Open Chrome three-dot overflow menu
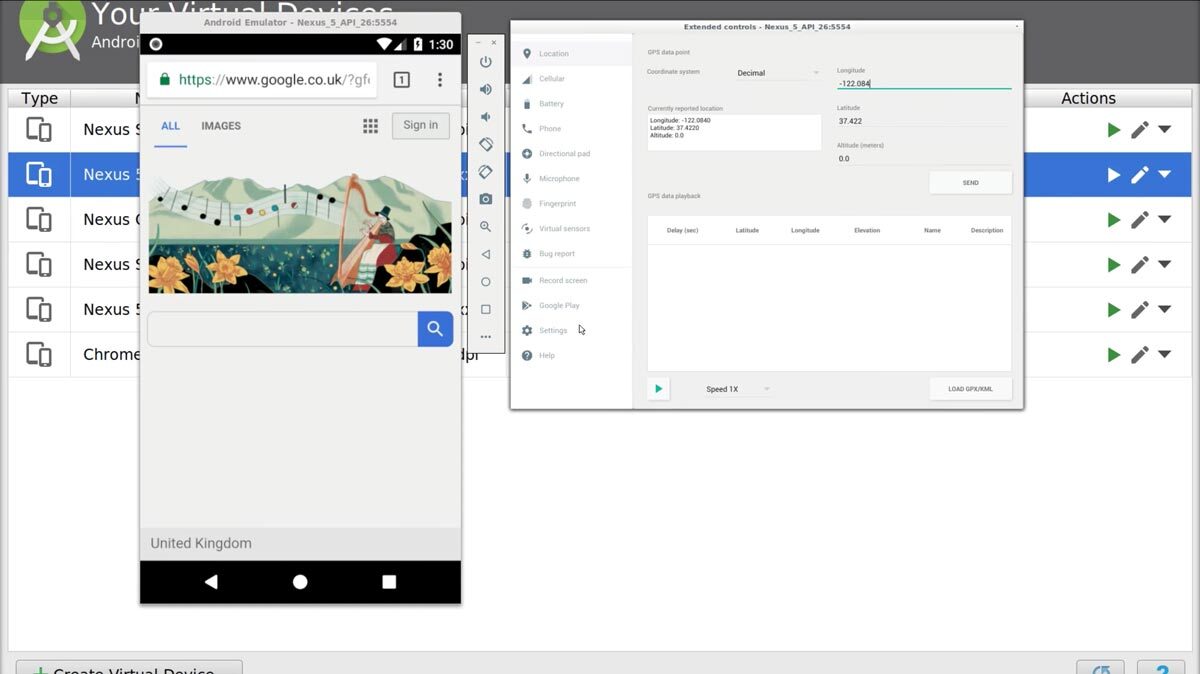1200x674 pixels. [439, 80]
